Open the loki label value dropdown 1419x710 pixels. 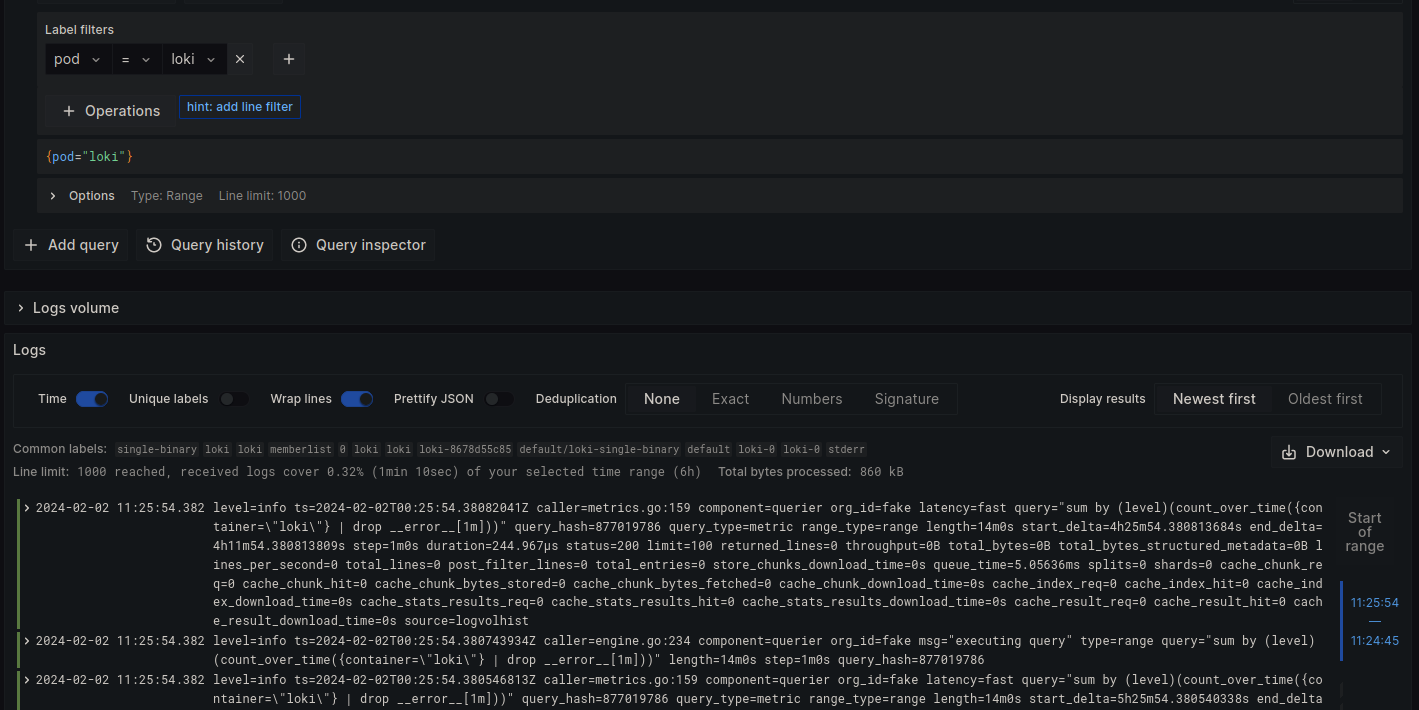(194, 59)
